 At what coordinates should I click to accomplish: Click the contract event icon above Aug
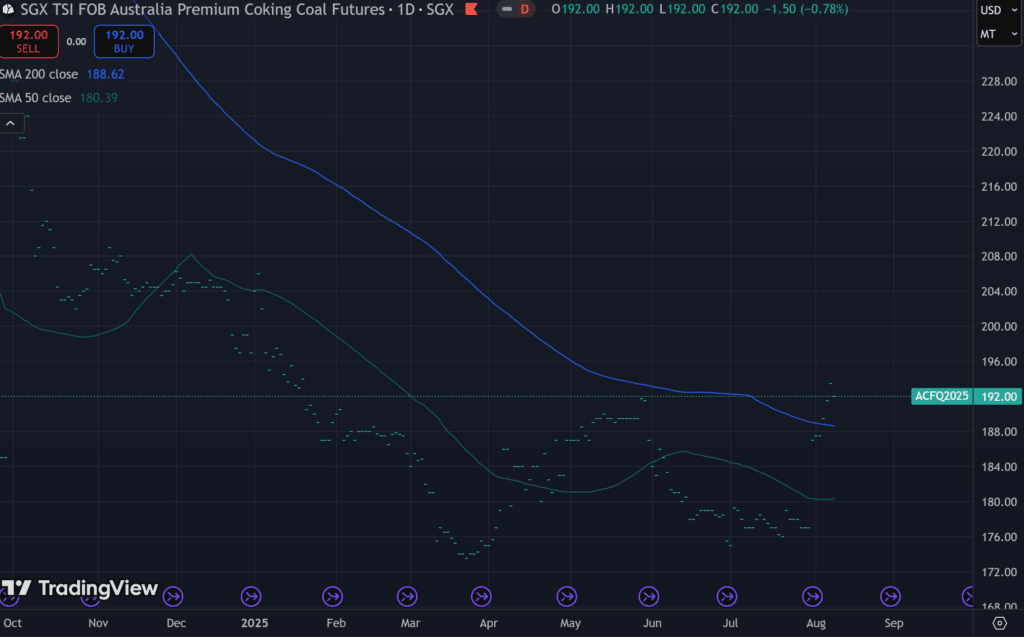pos(814,597)
